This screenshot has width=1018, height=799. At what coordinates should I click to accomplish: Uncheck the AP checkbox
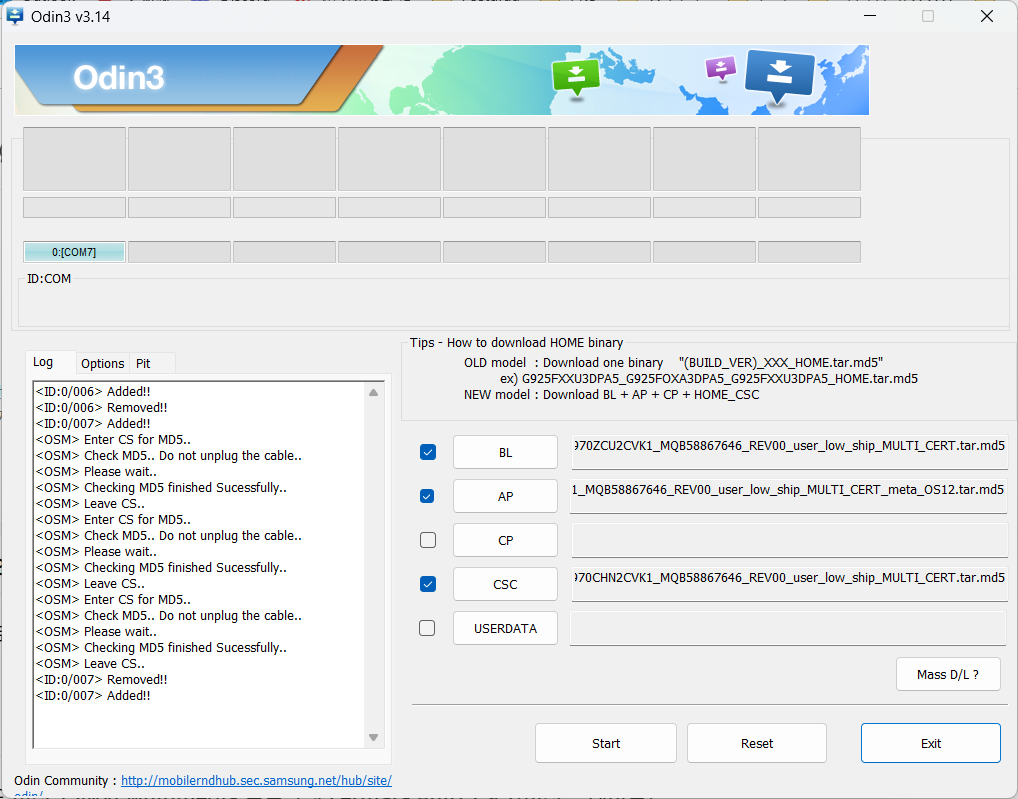click(427, 496)
